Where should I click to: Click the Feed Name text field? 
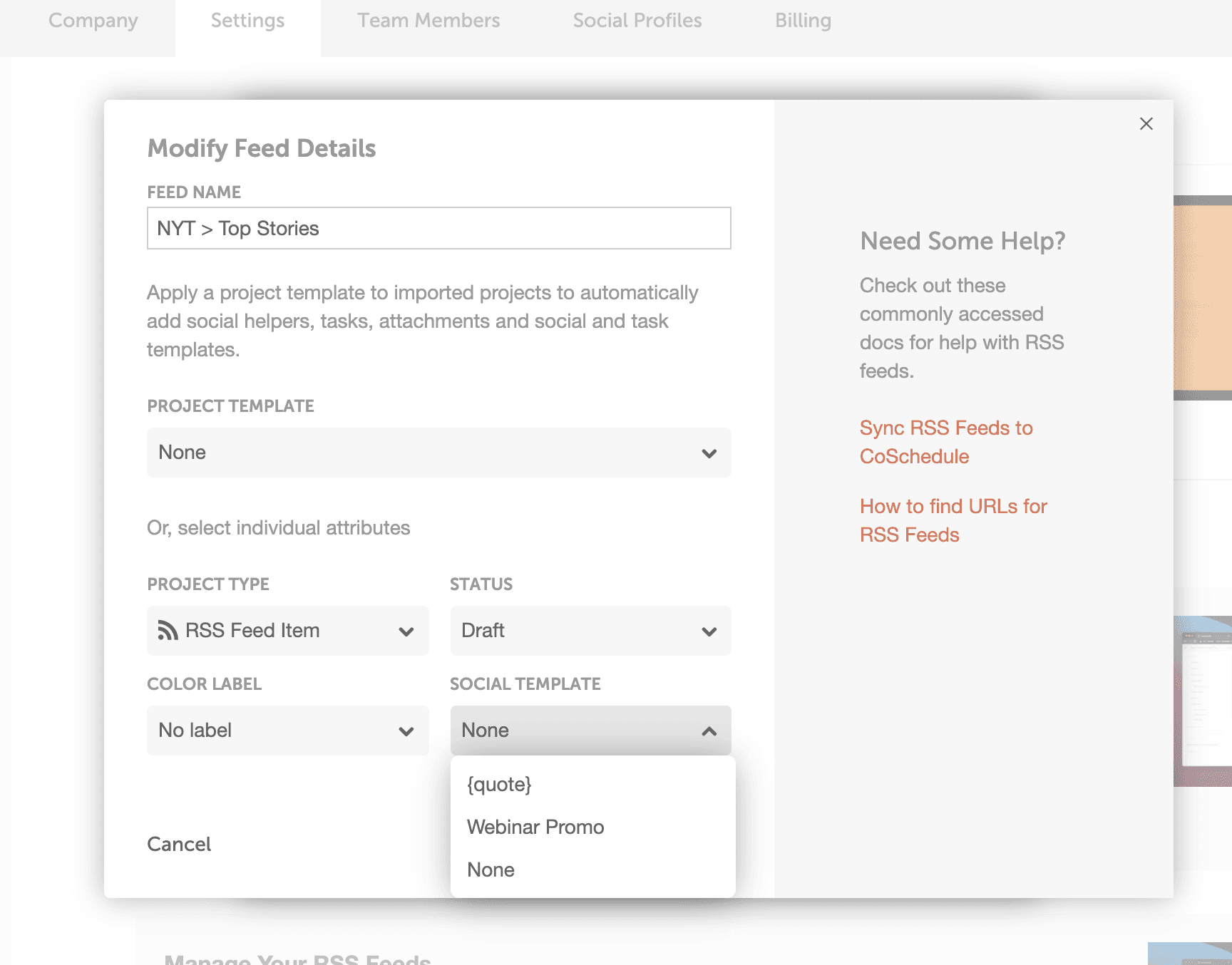coord(438,228)
